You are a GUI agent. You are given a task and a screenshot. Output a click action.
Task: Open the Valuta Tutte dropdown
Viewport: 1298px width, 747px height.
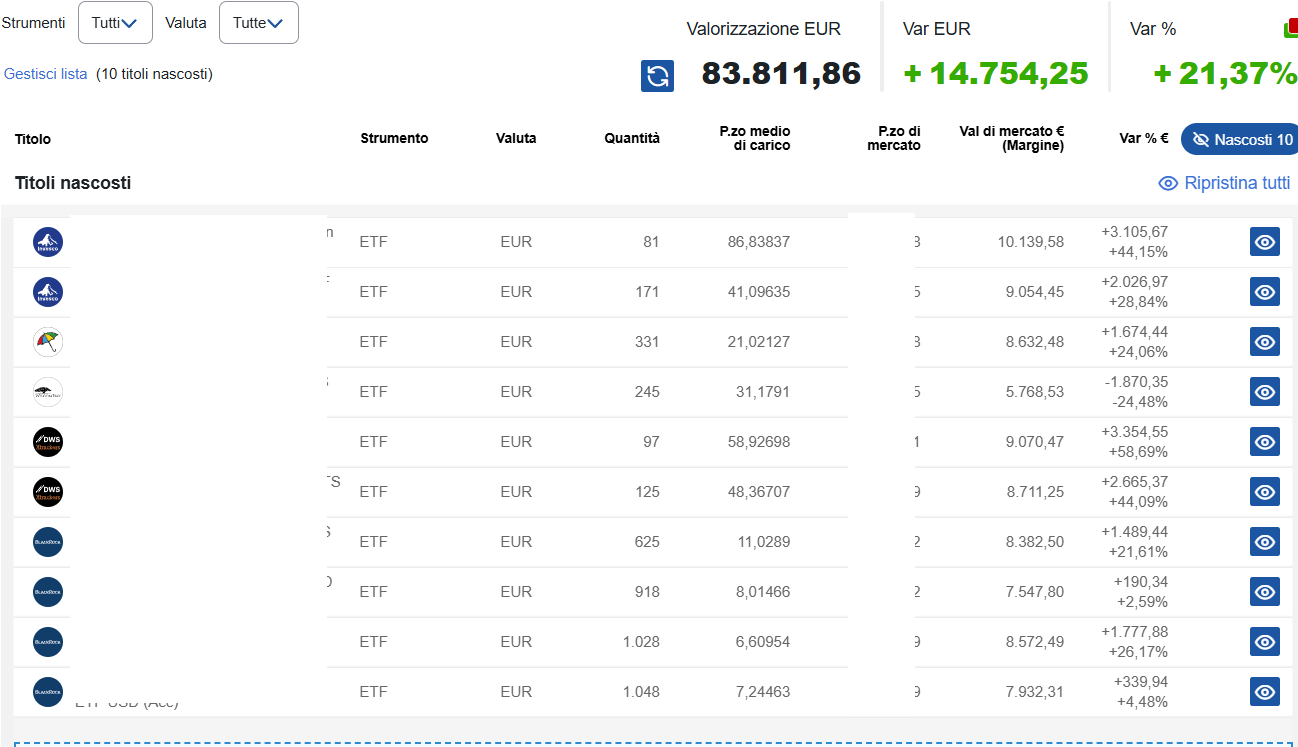coord(258,23)
